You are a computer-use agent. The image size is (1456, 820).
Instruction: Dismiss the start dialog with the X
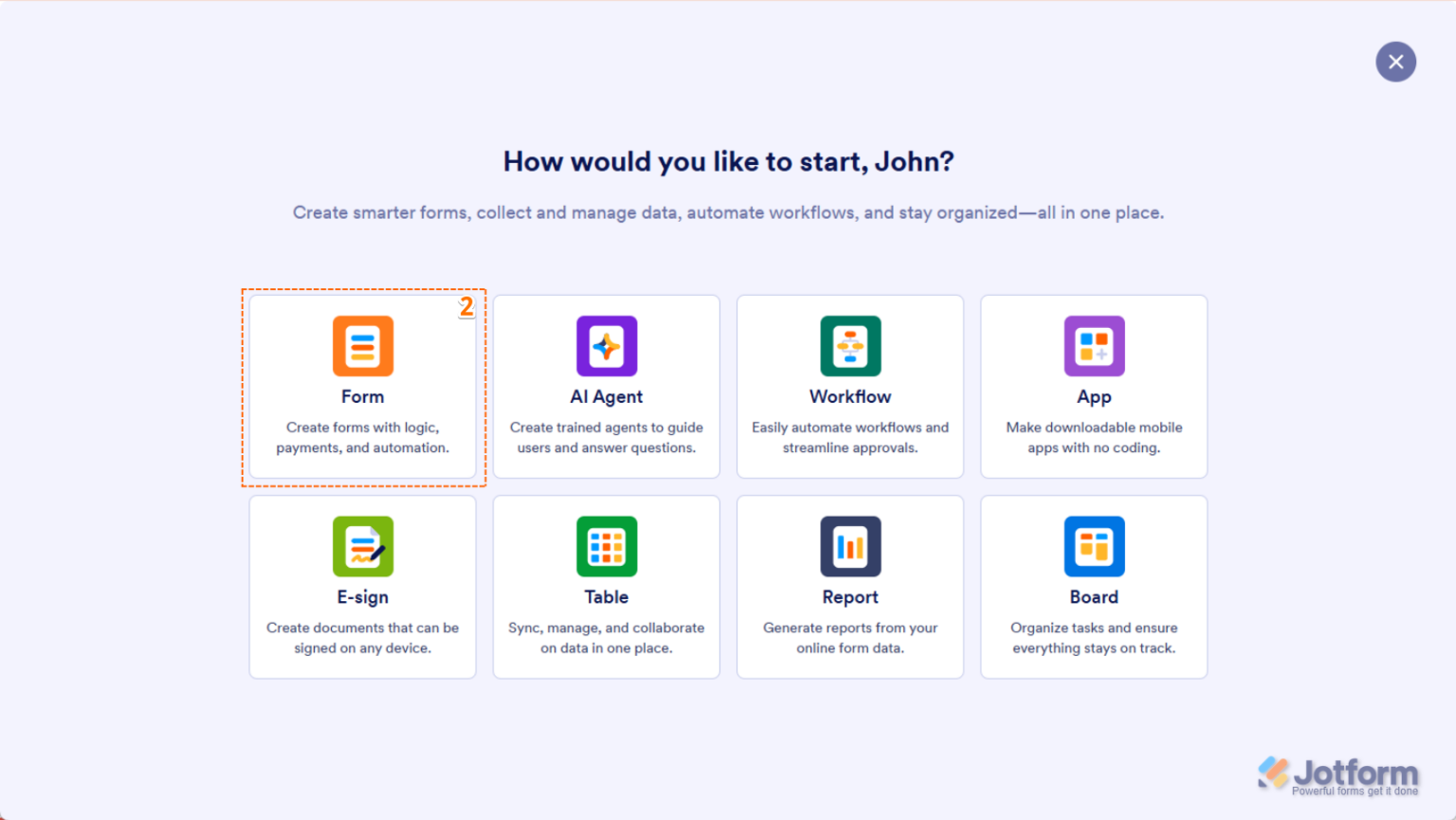1395,61
